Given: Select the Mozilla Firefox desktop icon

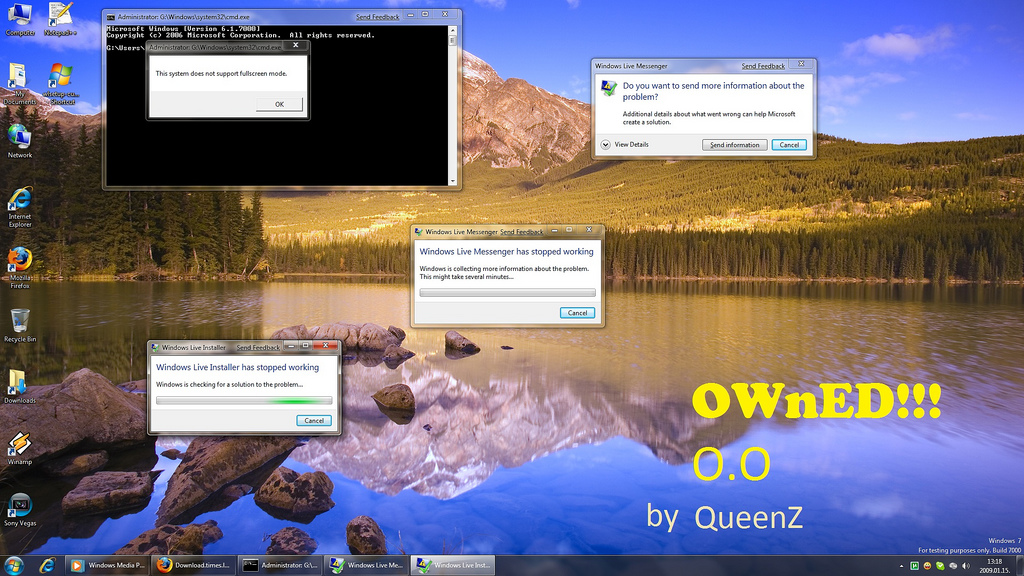Looking at the screenshot, I should [20, 268].
